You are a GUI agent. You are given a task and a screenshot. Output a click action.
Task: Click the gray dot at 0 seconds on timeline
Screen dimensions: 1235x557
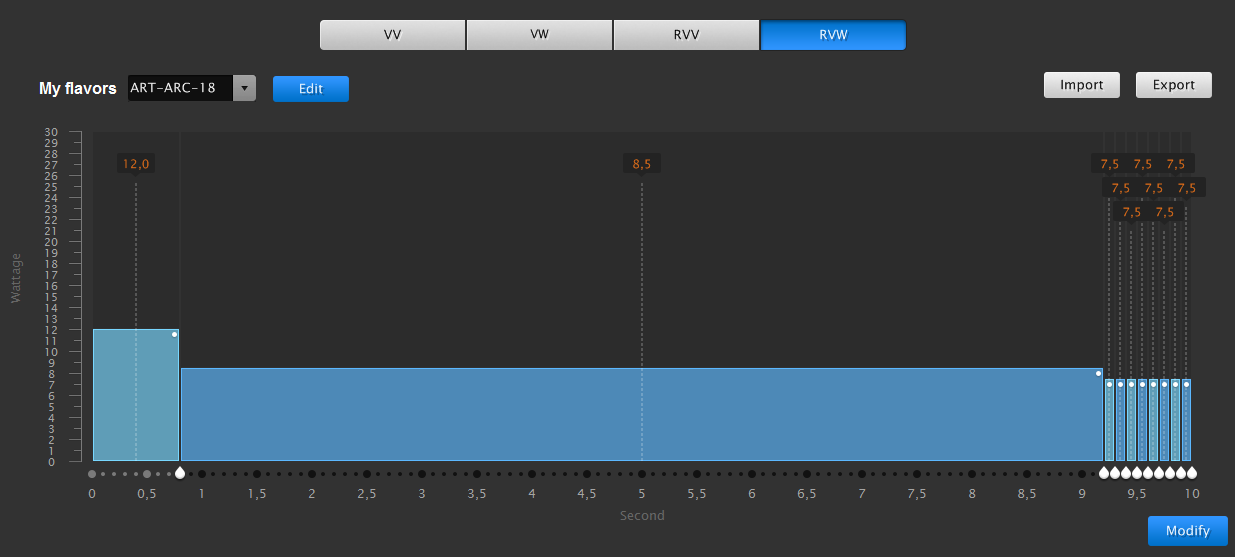click(x=92, y=474)
